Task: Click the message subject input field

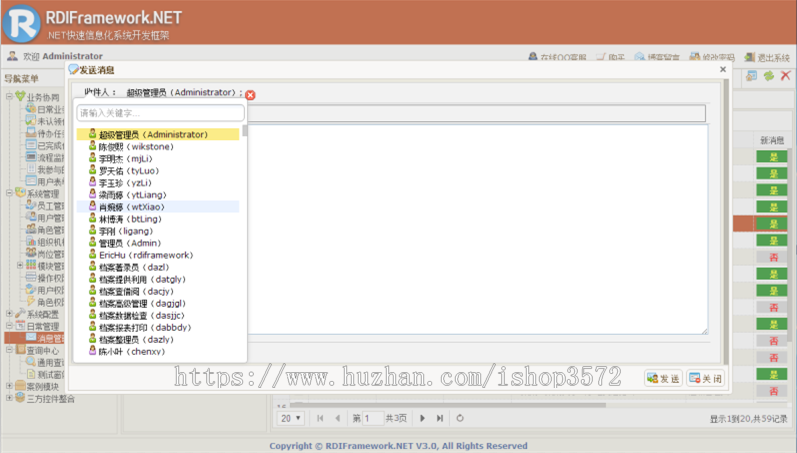Action: [477, 113]
